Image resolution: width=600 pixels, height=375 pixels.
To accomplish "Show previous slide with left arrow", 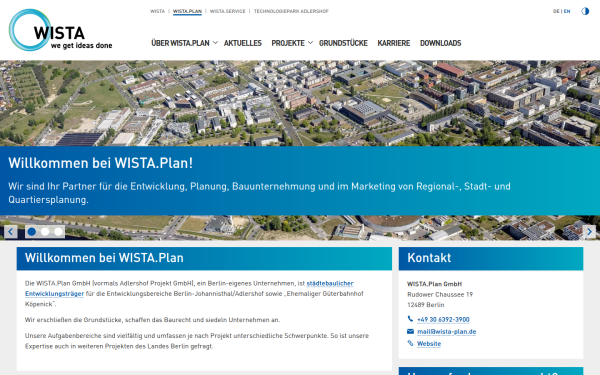I will coord(11,232).
